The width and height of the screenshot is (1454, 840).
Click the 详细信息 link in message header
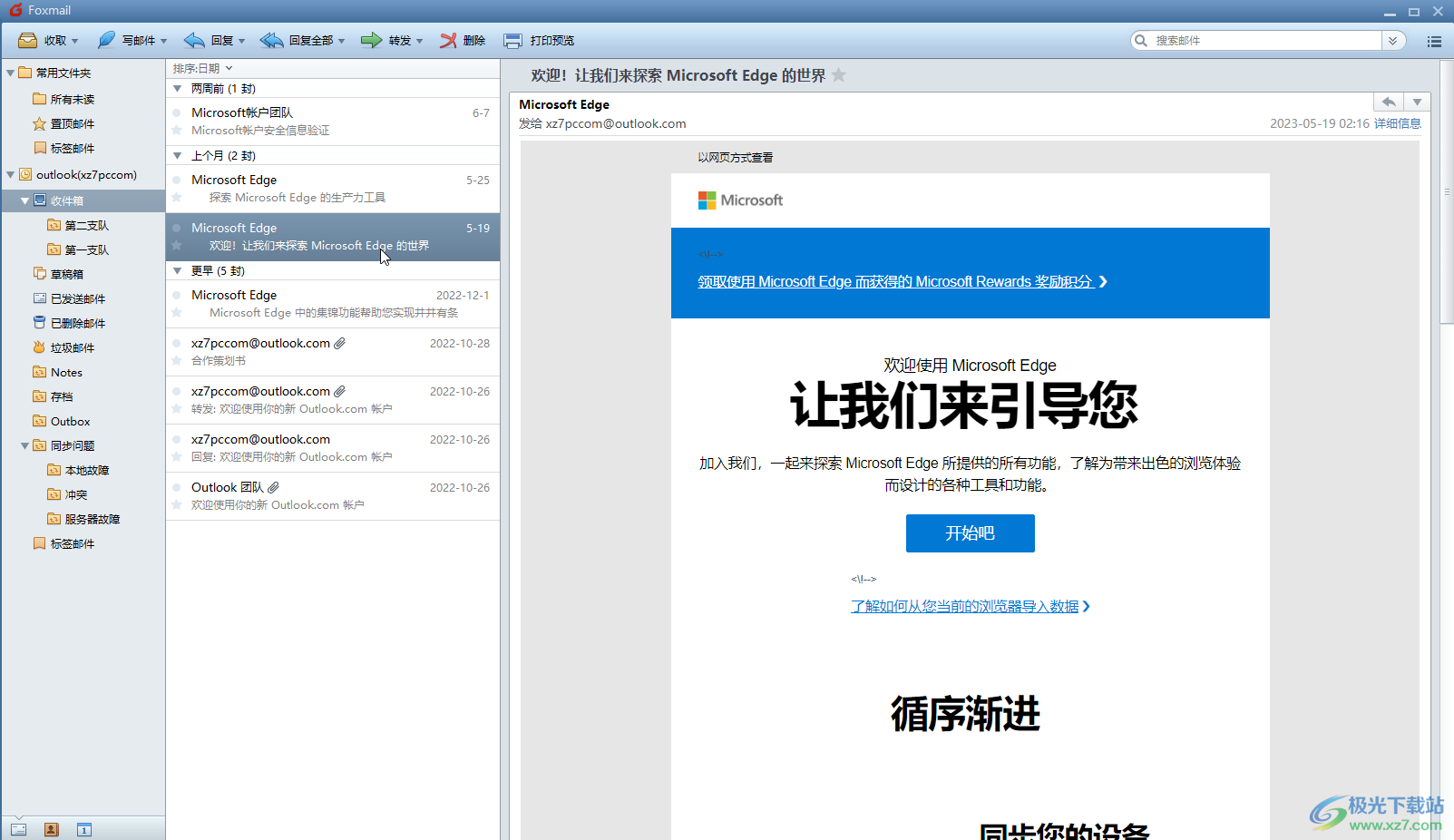point(1397,123)
